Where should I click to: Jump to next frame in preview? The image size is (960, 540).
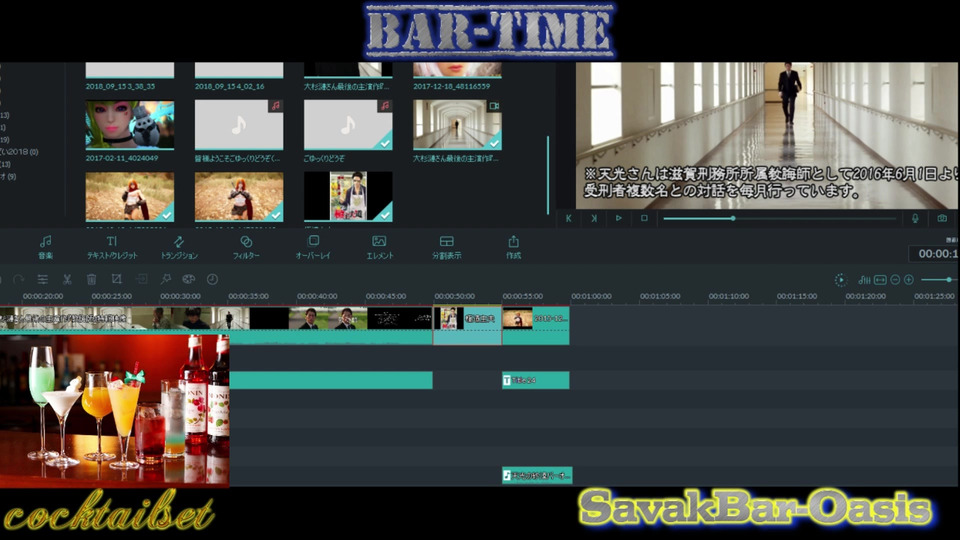click(x=593, y=218)
